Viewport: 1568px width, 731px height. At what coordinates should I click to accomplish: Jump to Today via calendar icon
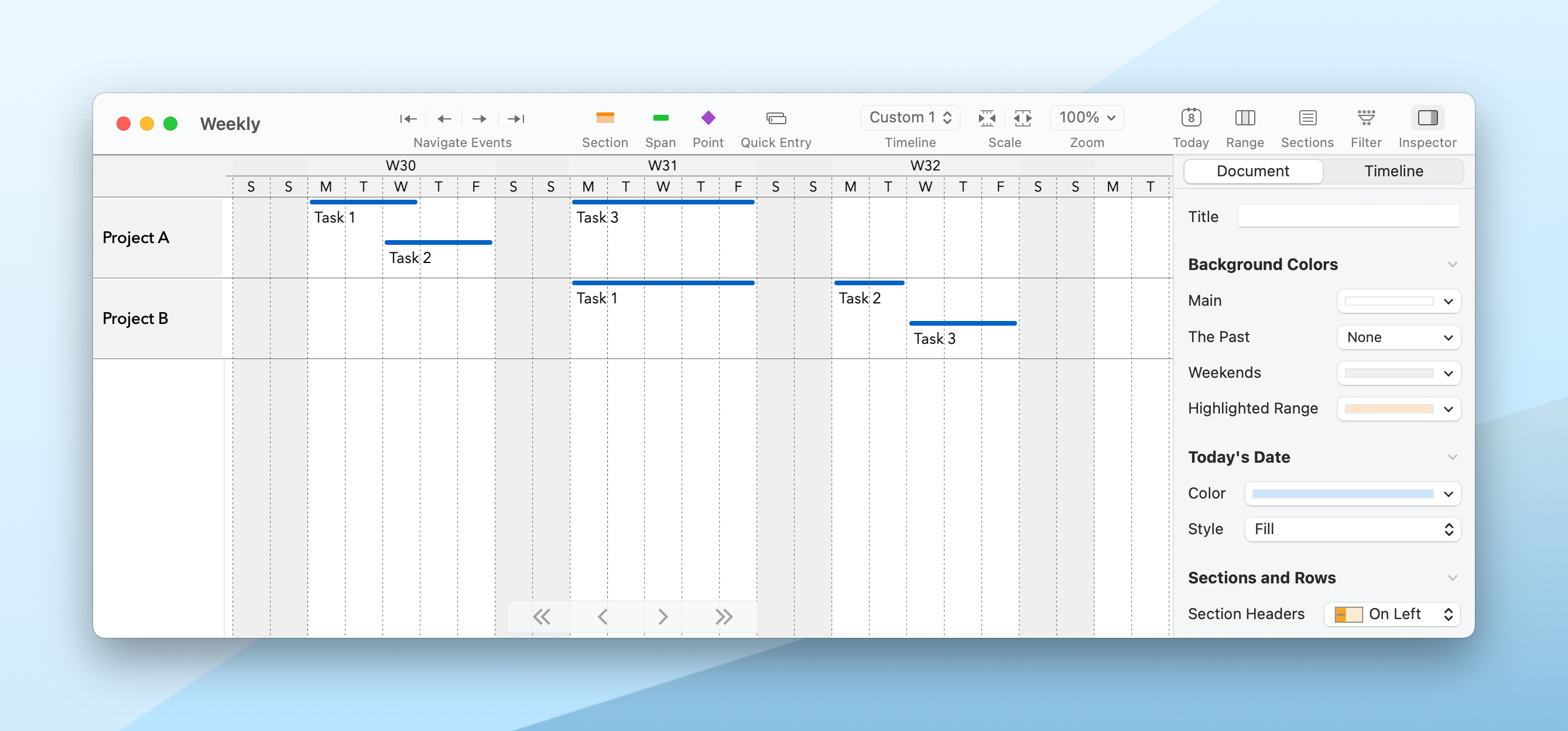1190,118
